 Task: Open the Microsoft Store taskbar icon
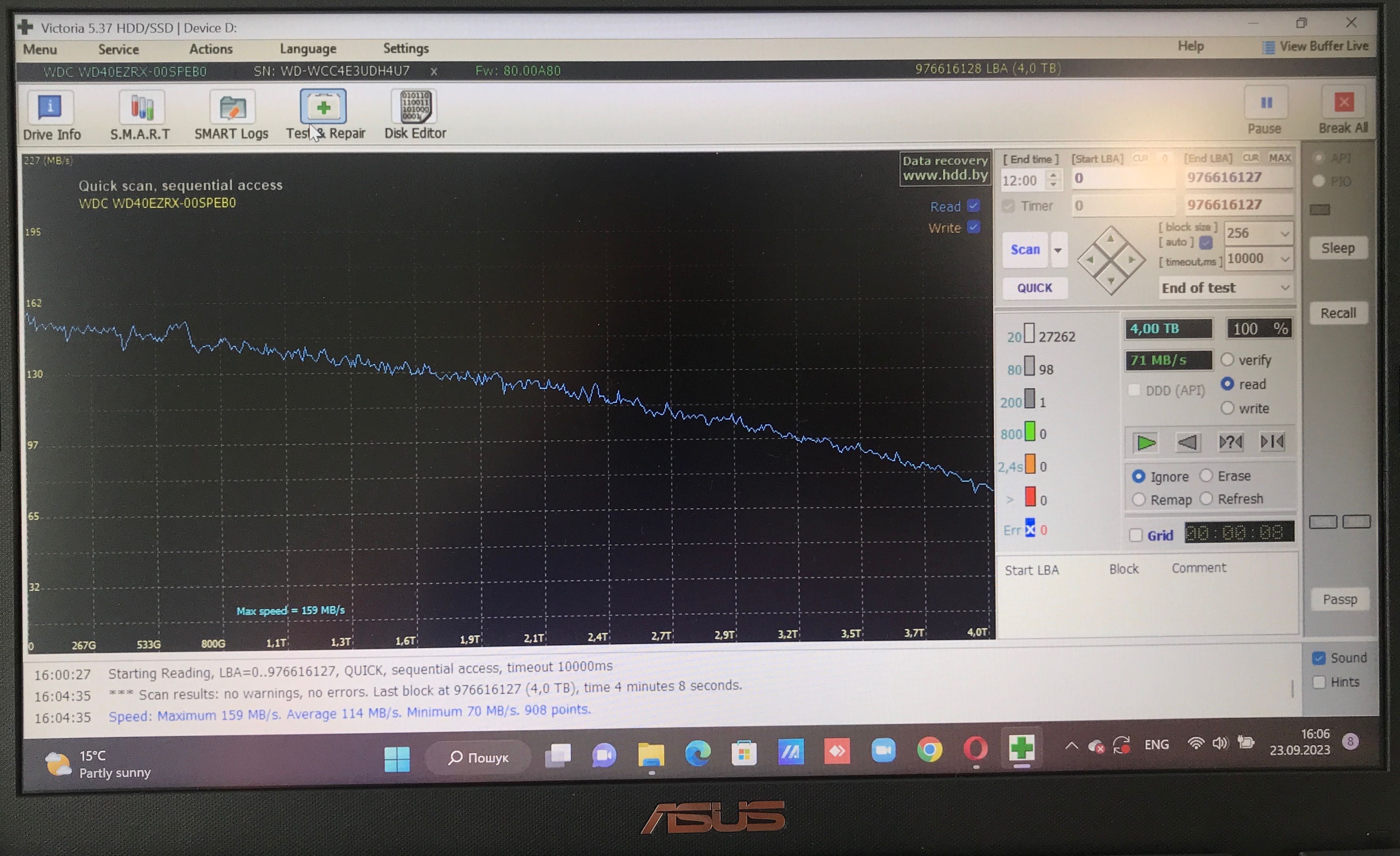(744, 753)
